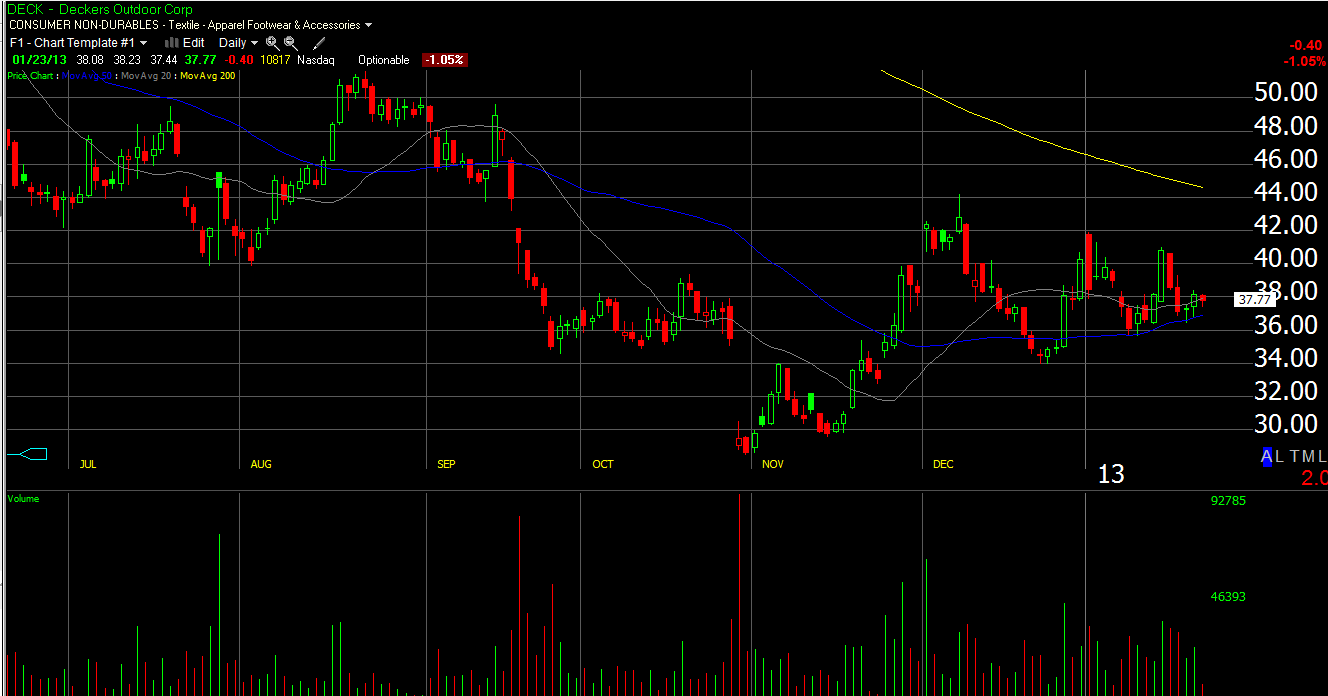The height and width of the screenshot is (696, 1328).
Task: Select the MovAvg 50 indicator label
Action: point(88,75)
